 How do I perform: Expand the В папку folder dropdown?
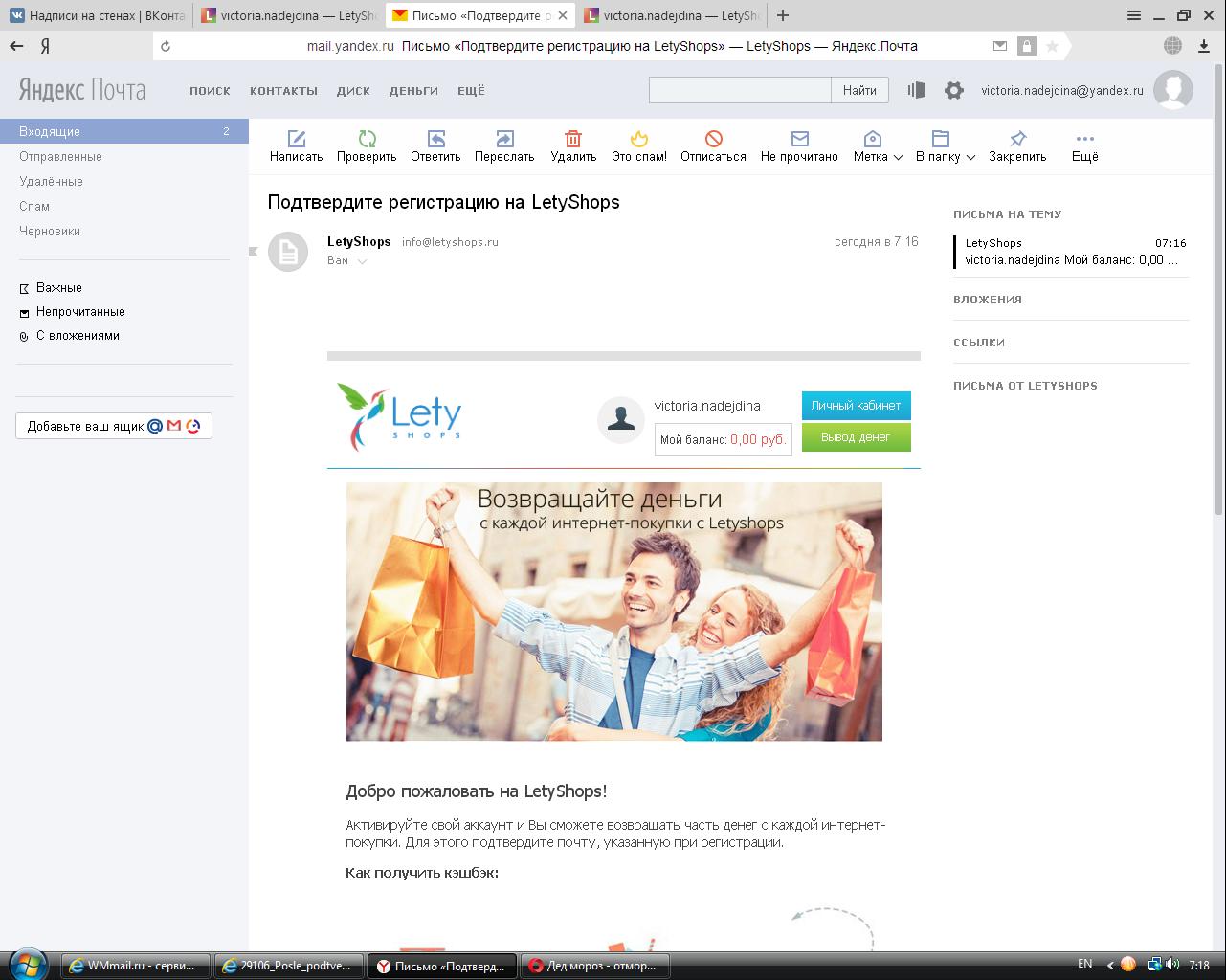tap(970, 158)
